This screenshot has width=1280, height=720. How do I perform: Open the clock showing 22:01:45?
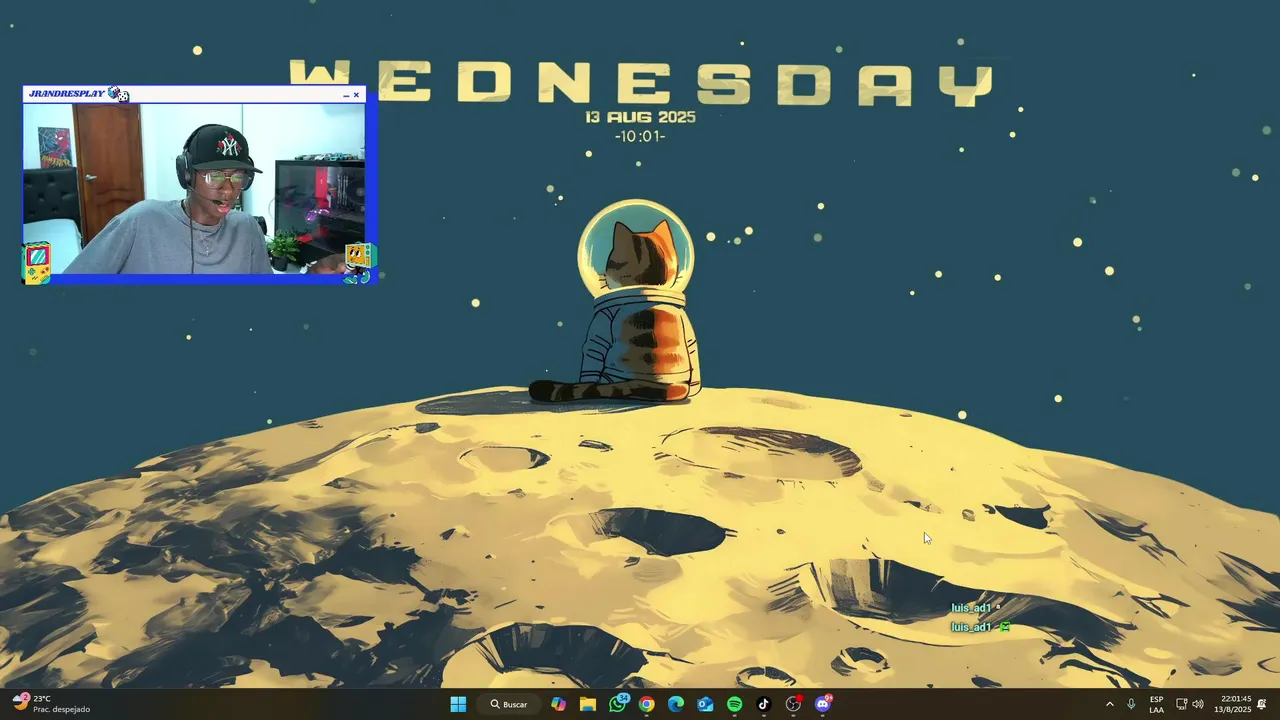pos(1233,704)
